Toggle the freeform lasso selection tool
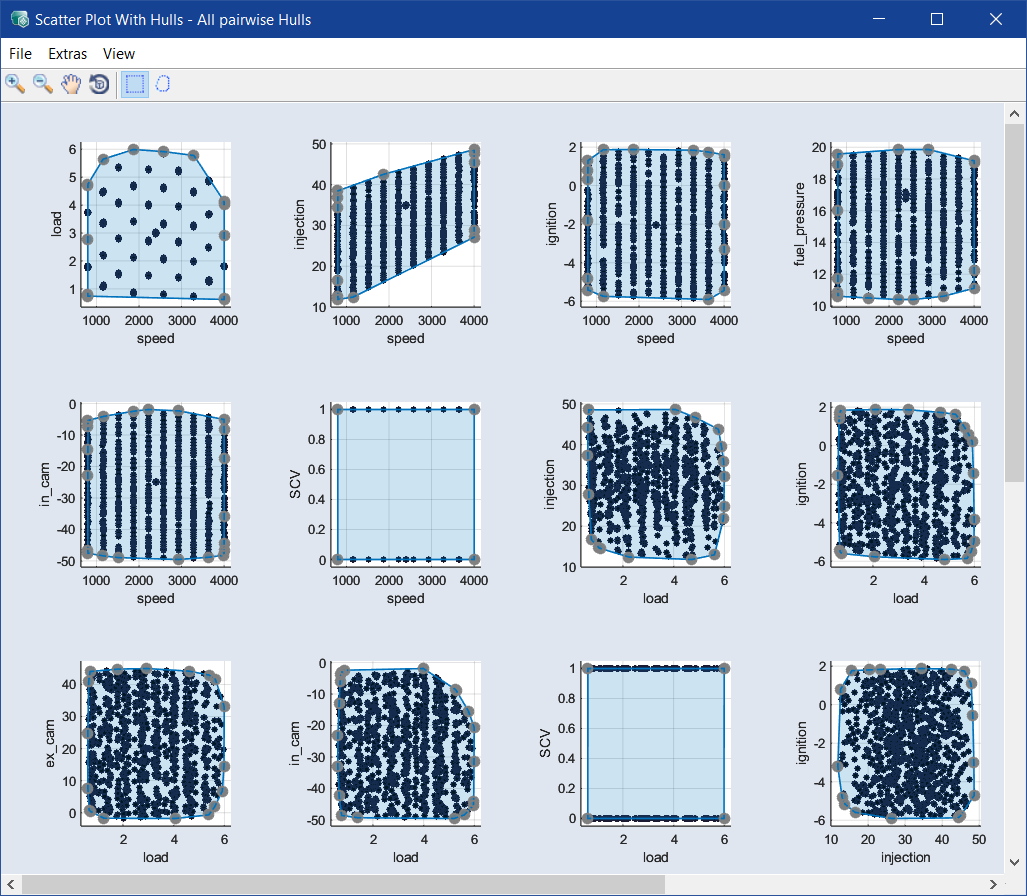 pyautogui.click(x=162, y=84)
